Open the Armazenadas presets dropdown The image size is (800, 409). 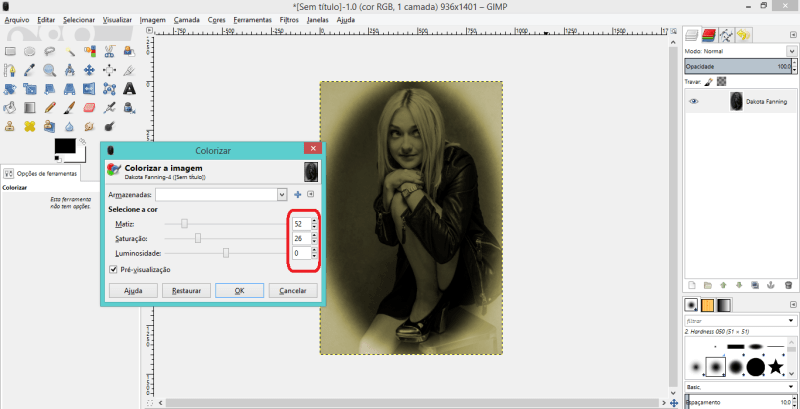(x=282, y=194)
